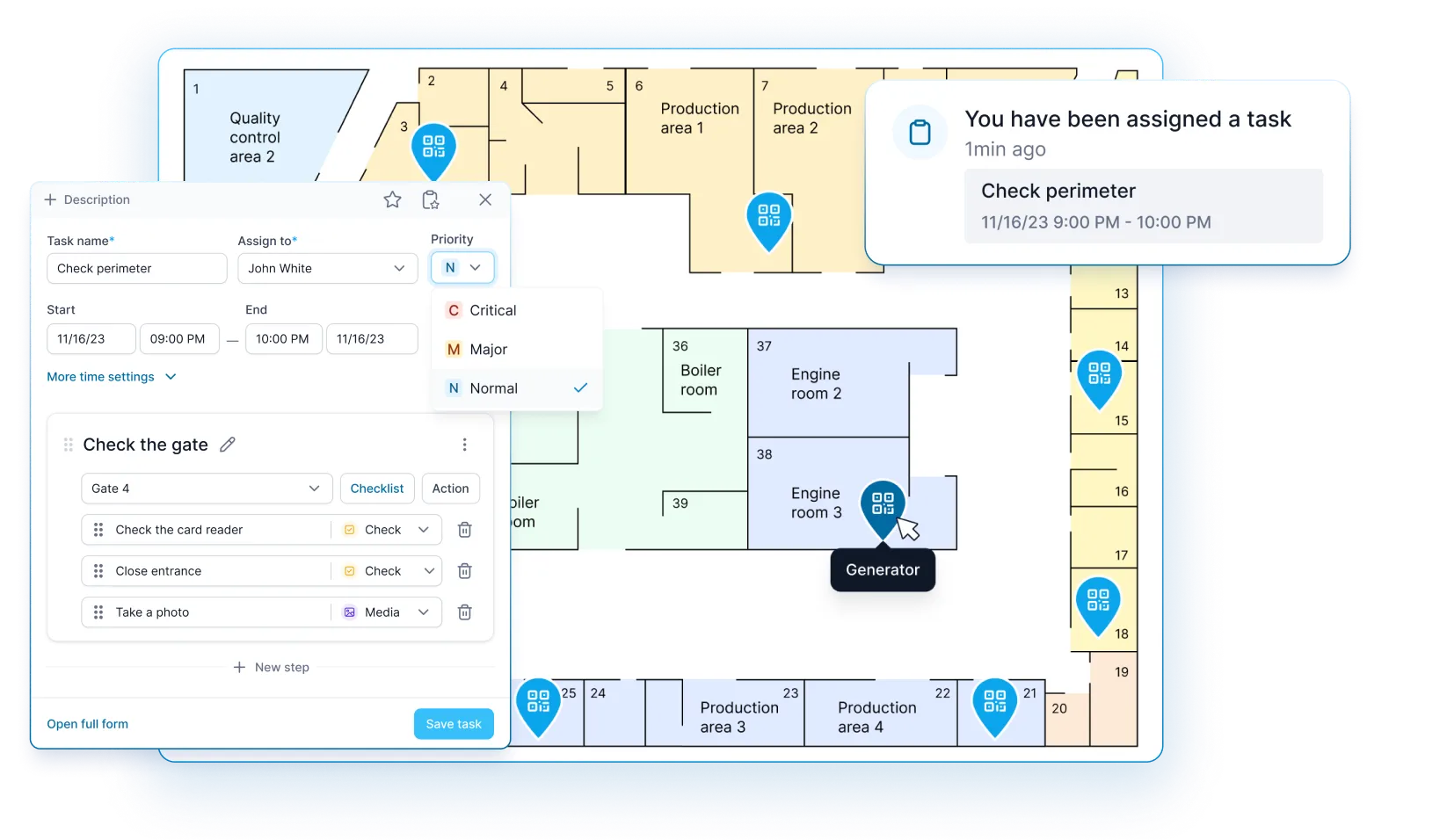The image size is (1447, 840).
Task: Open the three-dot menu for Check the gate
Action: 464,445
